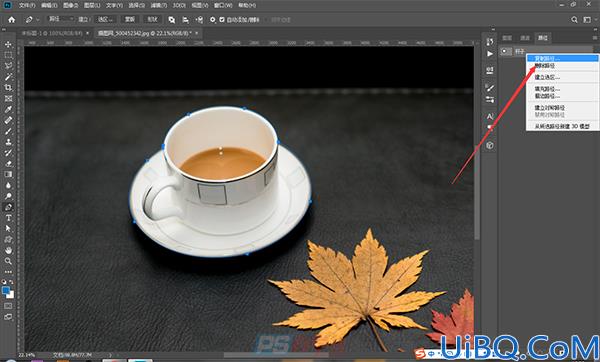Switch to the Channels panel tab
This screenshot has height=362, width=600.
click(x=525, y=38)
